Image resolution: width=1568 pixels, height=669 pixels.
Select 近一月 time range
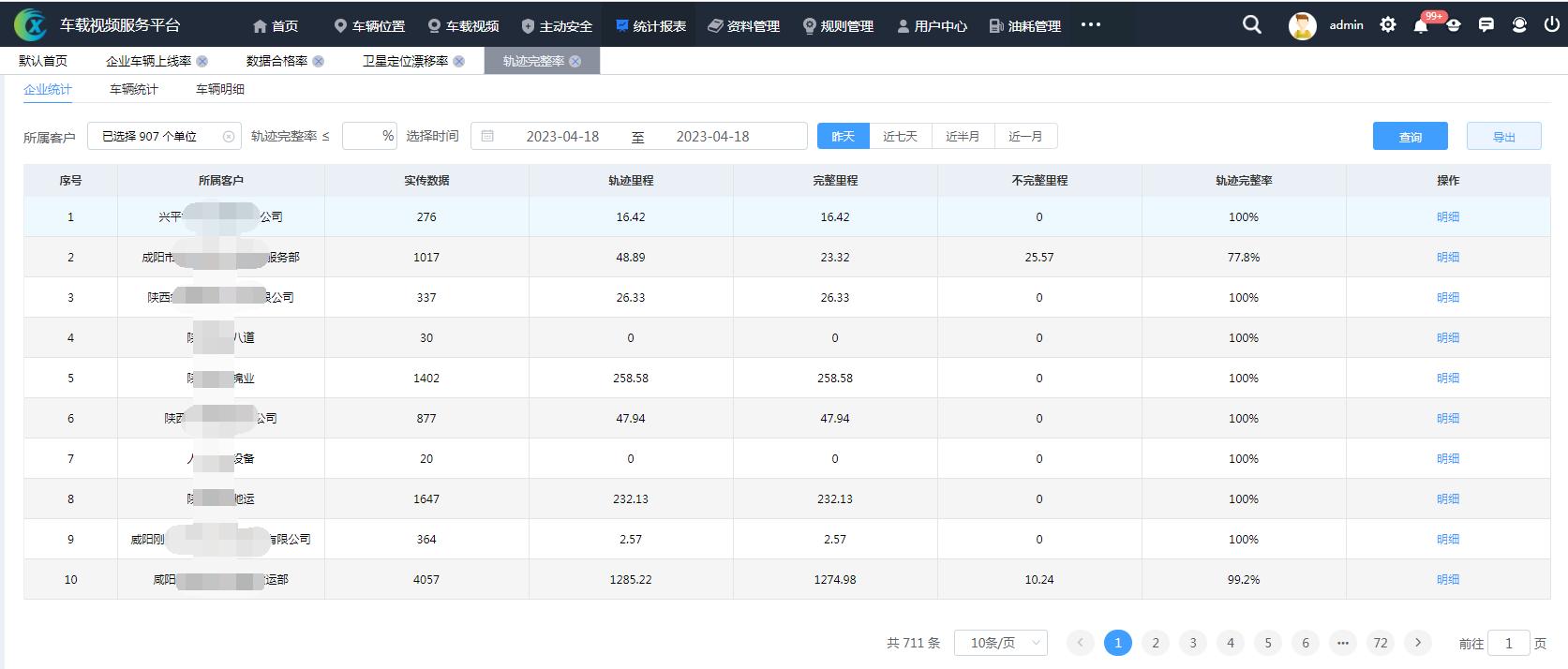pyautogui.click(x=1025, y=136)
